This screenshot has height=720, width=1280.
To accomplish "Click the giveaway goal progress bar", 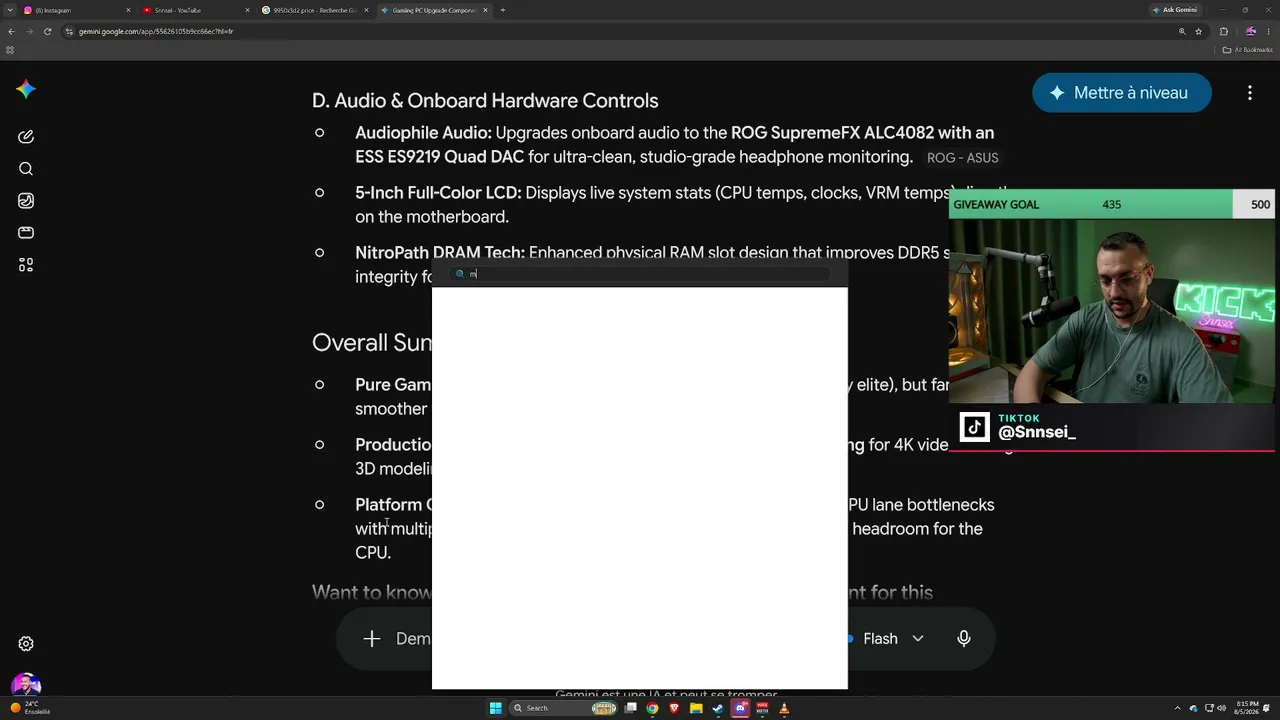I will [x=1111, y=204].
